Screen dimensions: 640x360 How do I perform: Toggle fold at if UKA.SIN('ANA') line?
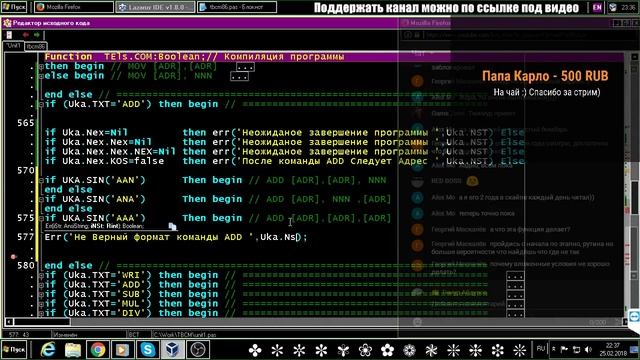click(x=41, y=199)
